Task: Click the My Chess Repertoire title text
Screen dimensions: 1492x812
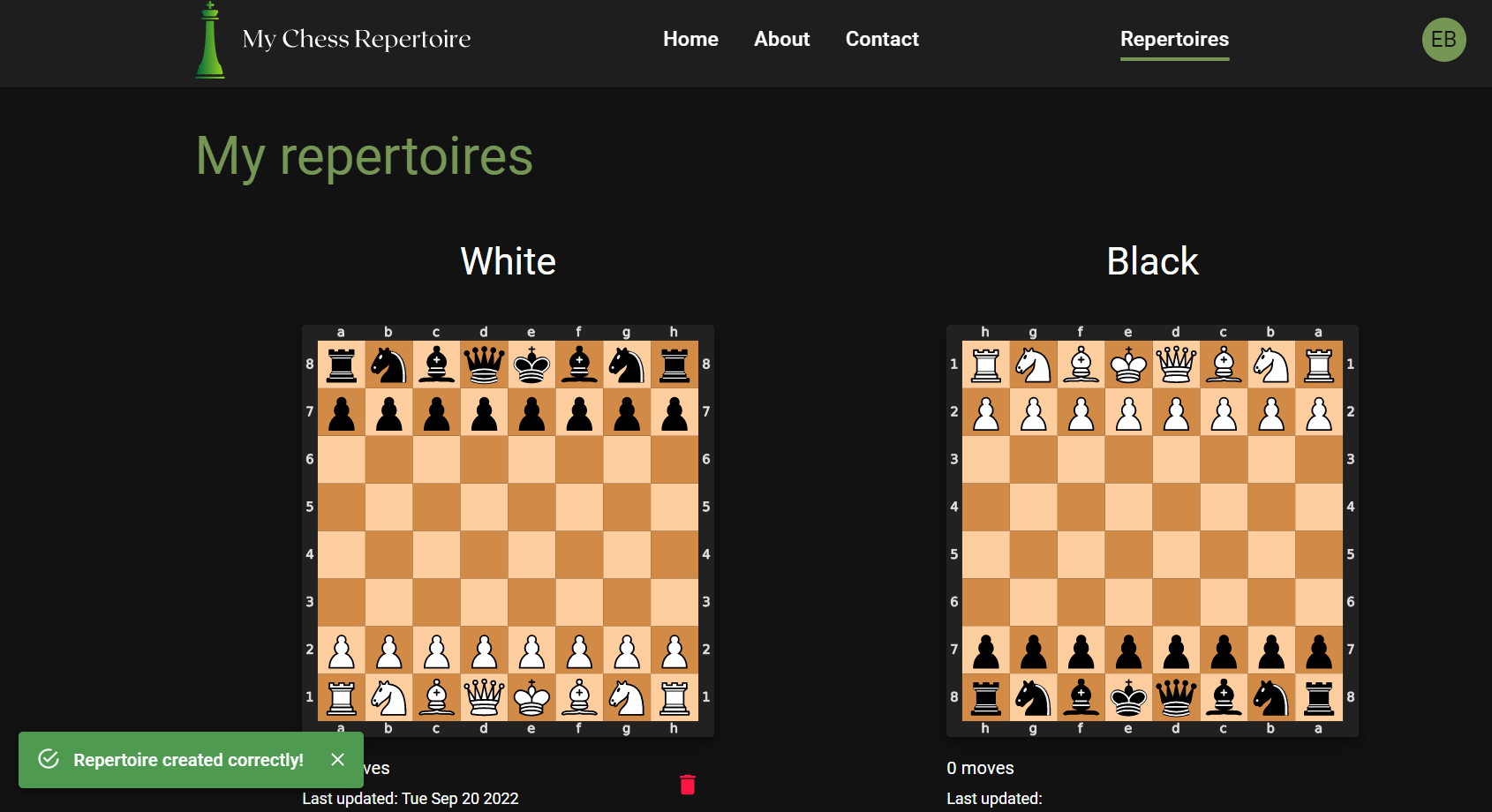Action: pos(356,38)
